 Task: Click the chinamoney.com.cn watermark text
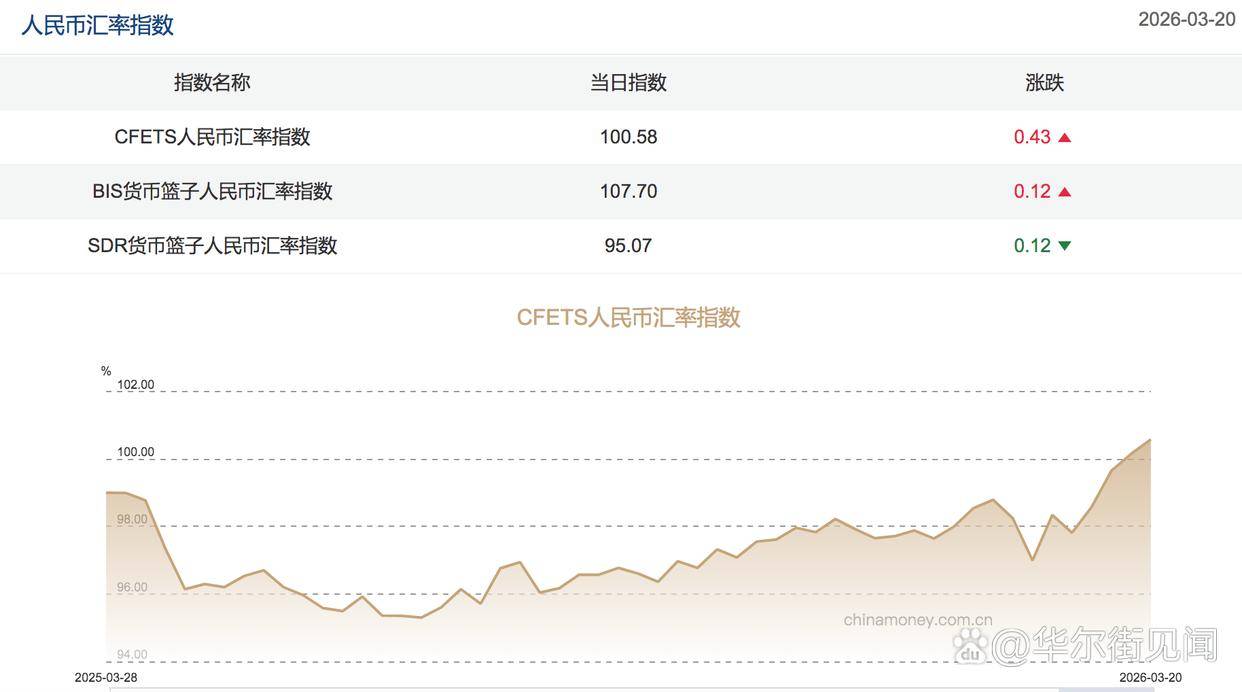pyautogui.click(x=917, y=620)
